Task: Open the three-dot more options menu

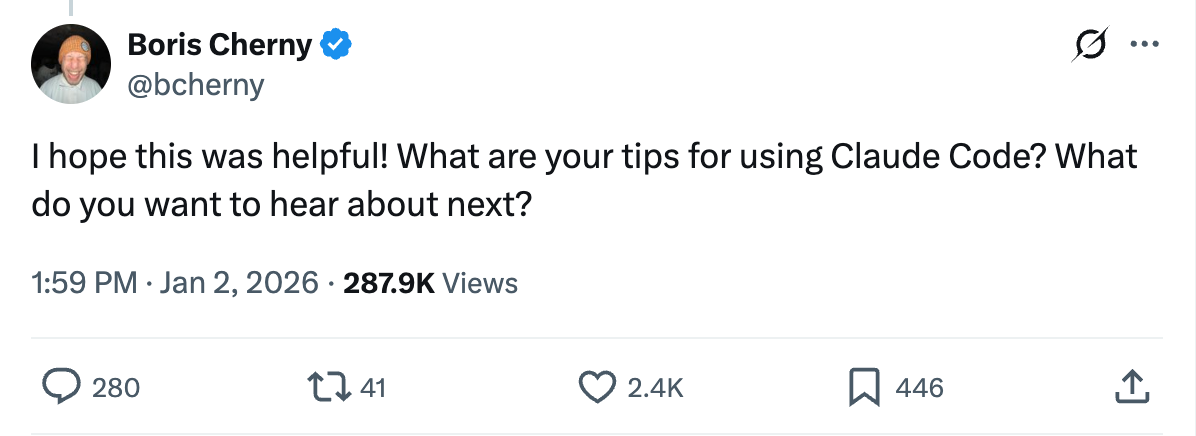Action: click(x=1143, y=45)
